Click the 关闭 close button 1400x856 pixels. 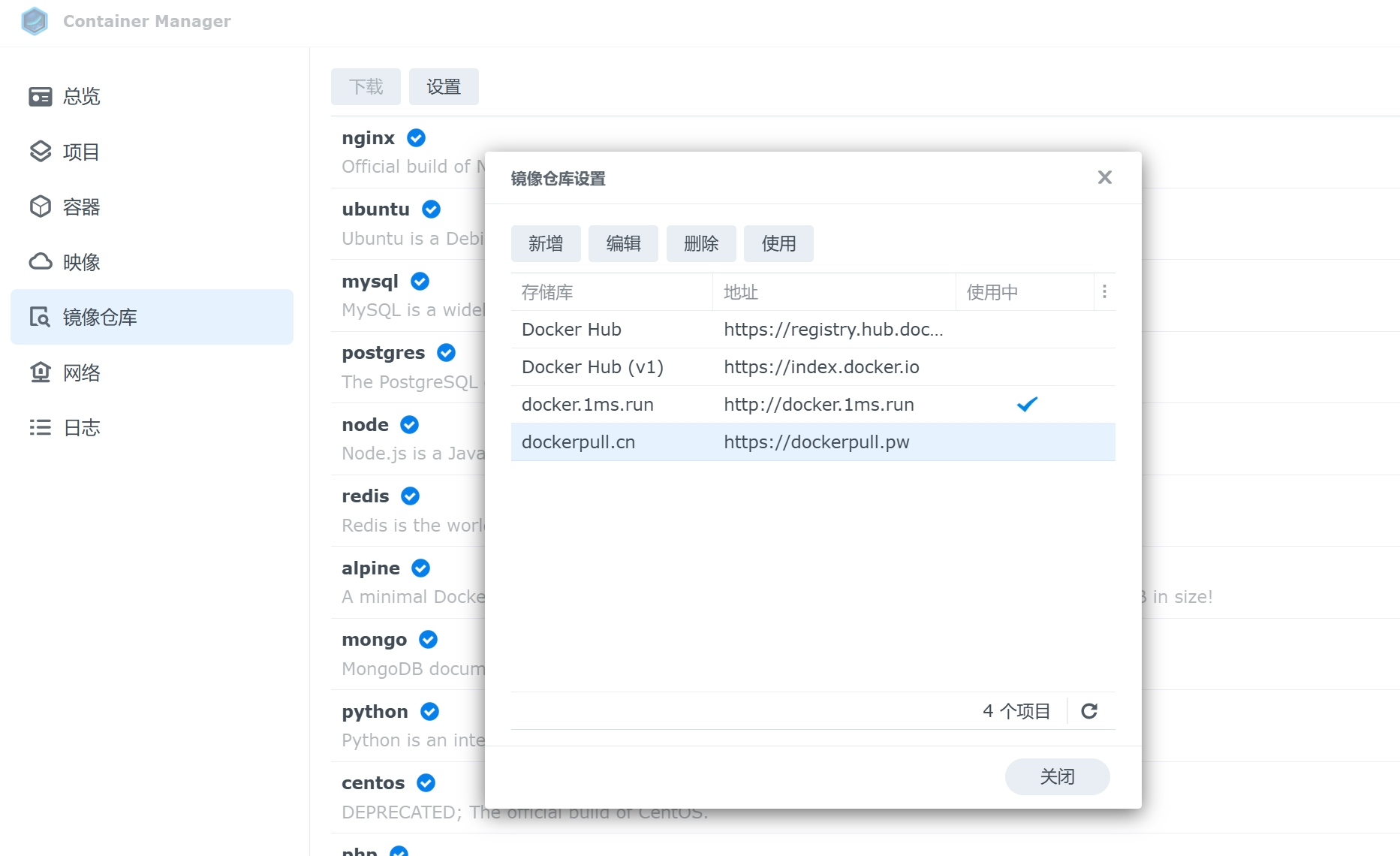1057,776
